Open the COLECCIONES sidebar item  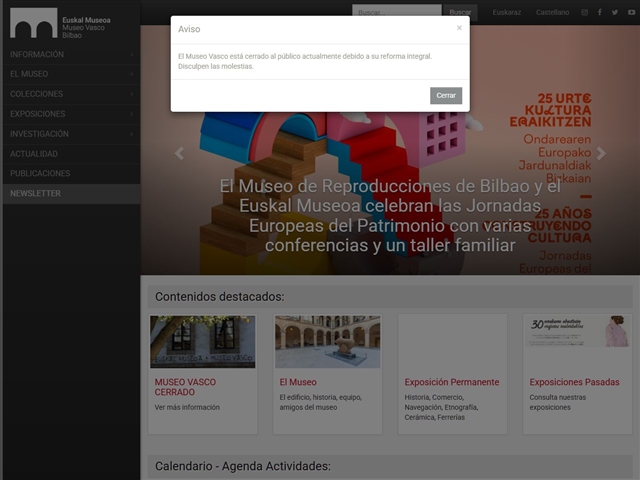click(x=71, y=94)
